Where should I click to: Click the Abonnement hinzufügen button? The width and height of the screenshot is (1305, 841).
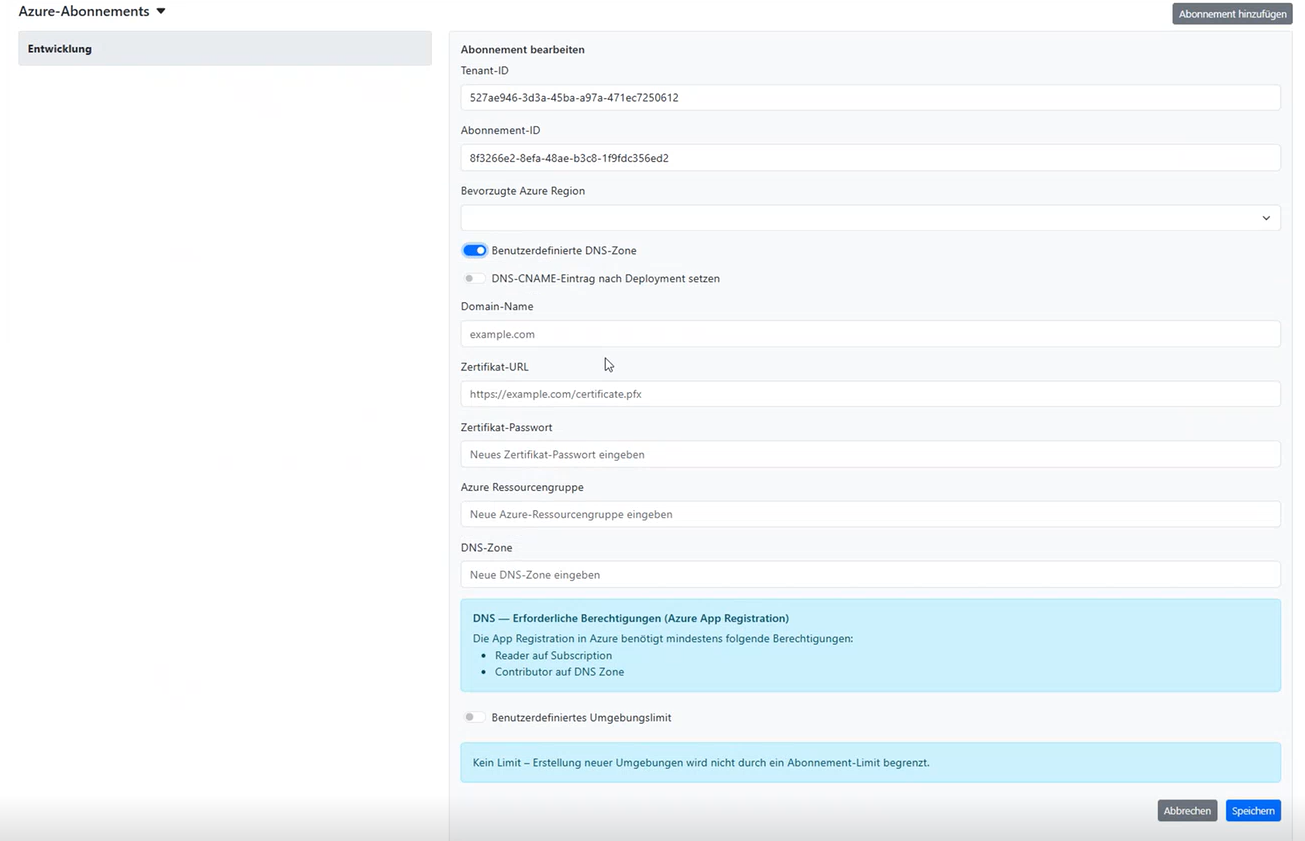[x=1231, y=13]
